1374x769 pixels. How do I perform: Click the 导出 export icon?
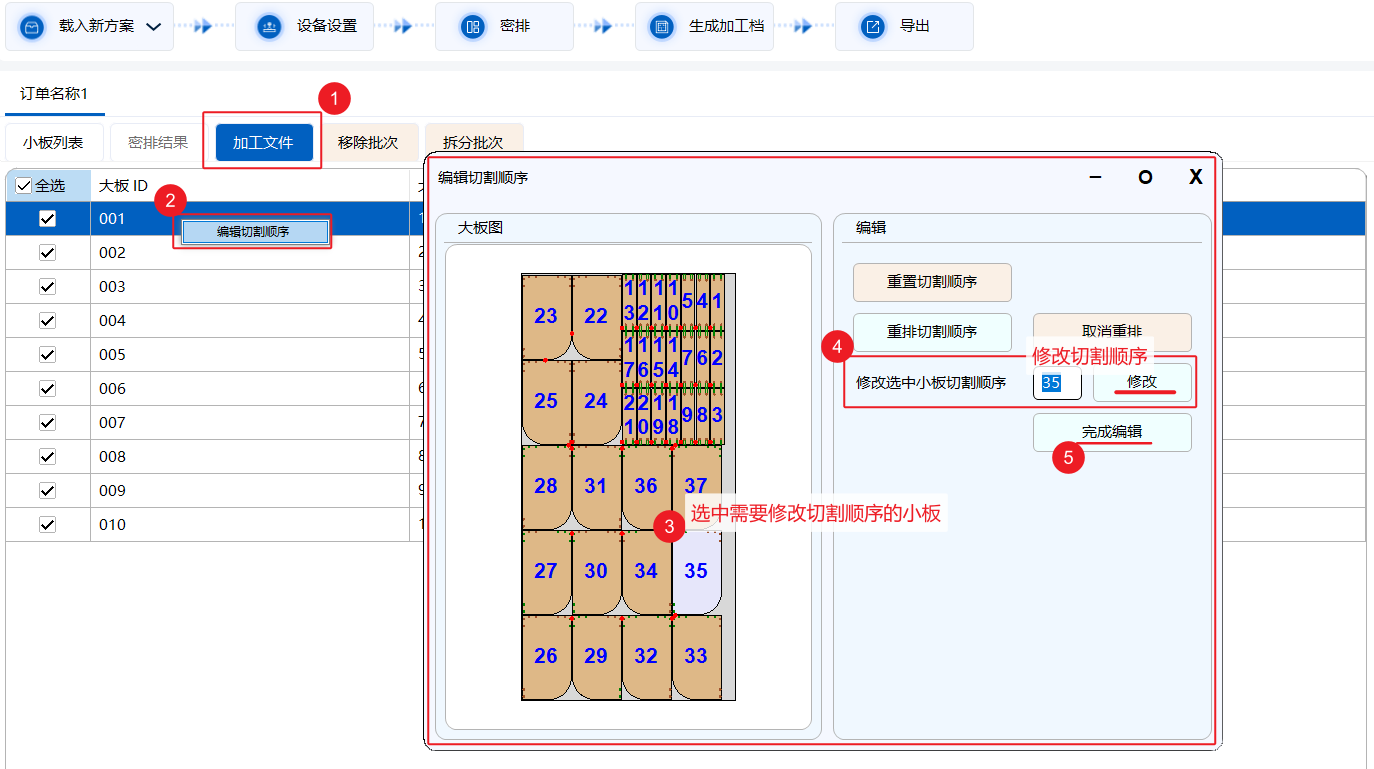coord(873,27)
